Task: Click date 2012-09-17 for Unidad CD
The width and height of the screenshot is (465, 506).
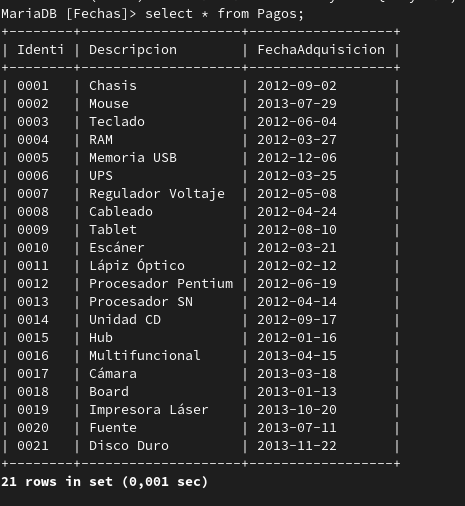Action: pos(297,320)
